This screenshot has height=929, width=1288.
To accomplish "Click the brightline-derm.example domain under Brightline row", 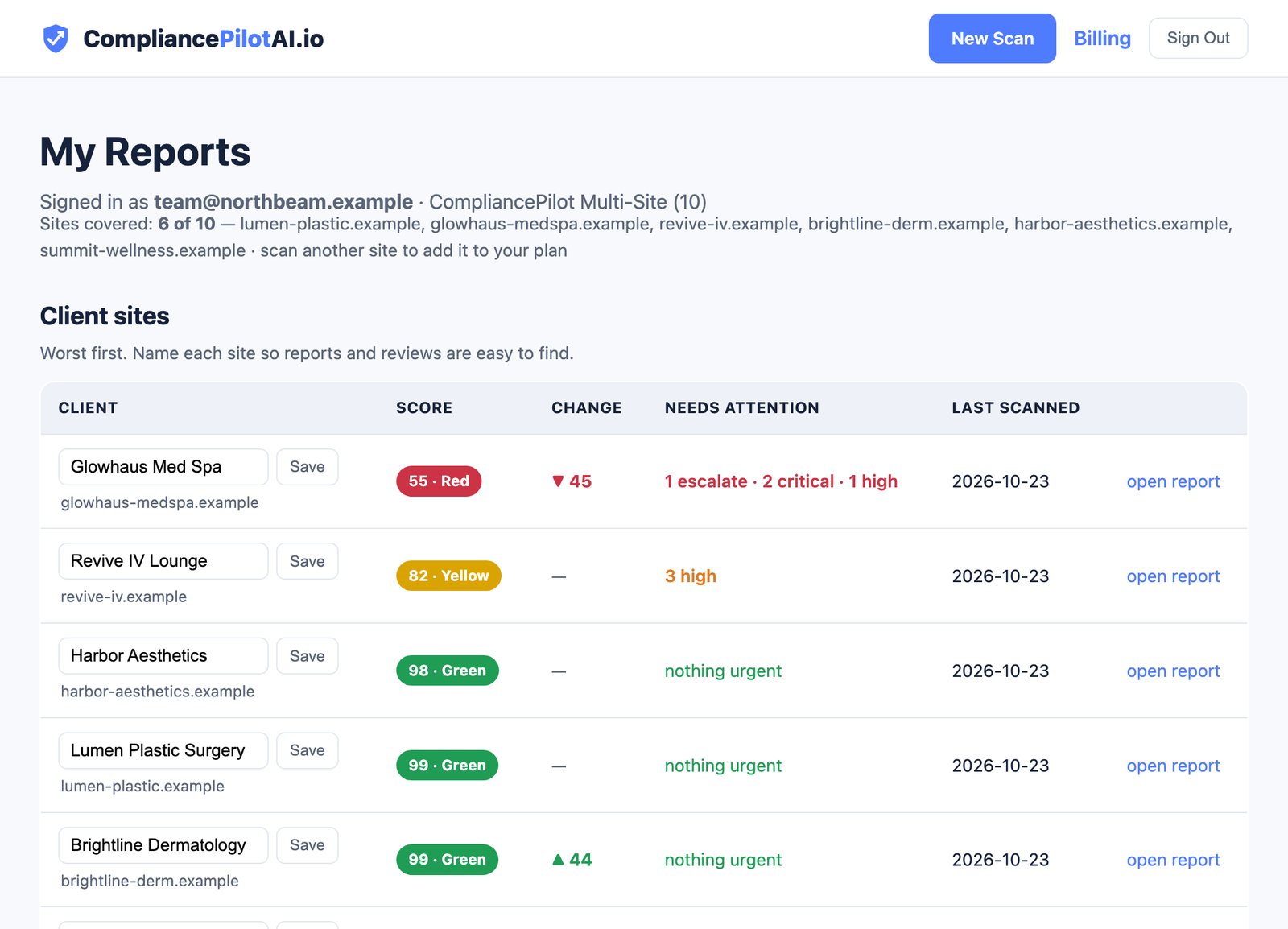I will [x=150, y=881].
